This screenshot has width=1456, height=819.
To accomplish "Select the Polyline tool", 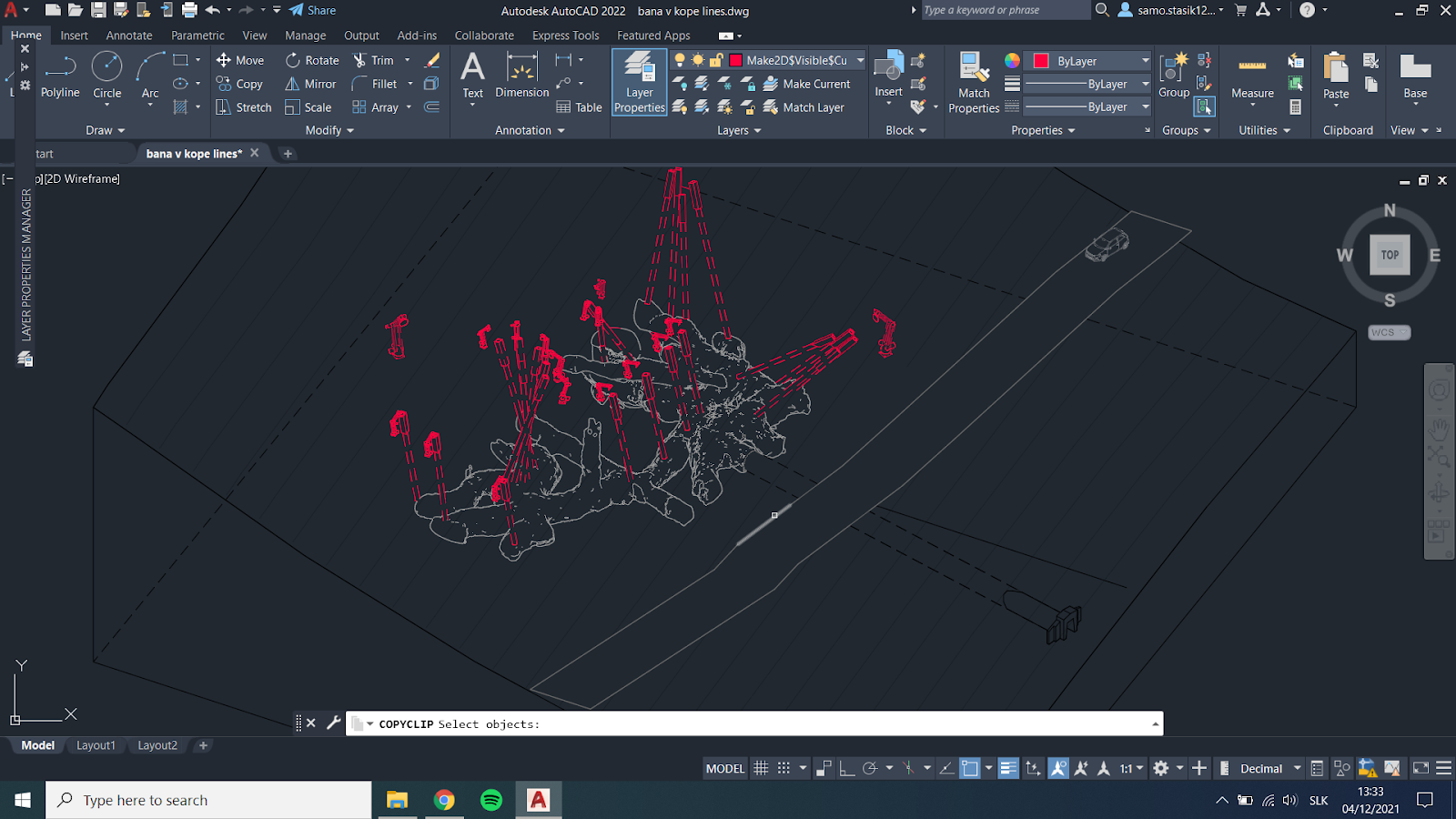I will click(60, 76).
